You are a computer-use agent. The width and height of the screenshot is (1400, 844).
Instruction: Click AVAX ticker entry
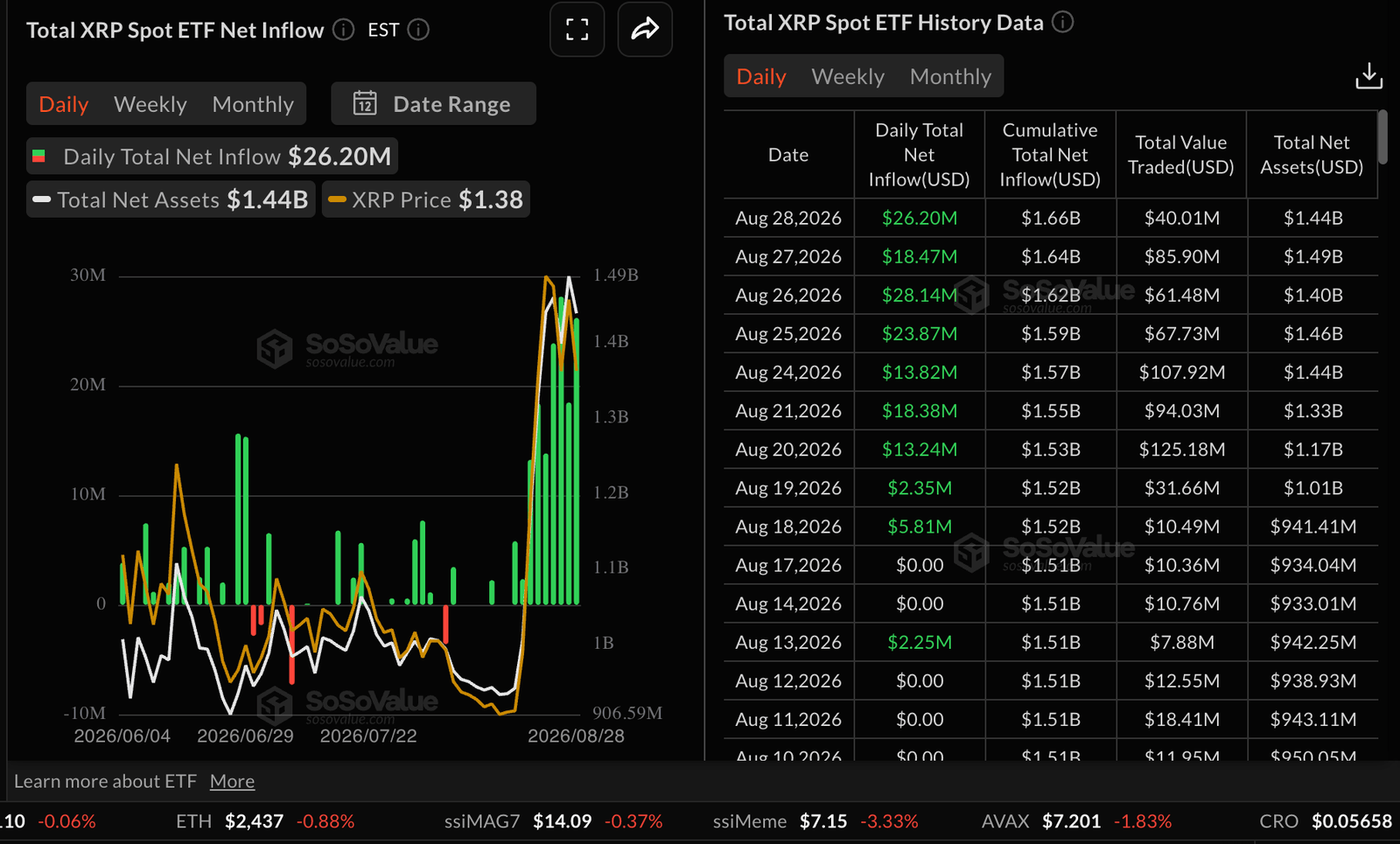point(1076,821)
